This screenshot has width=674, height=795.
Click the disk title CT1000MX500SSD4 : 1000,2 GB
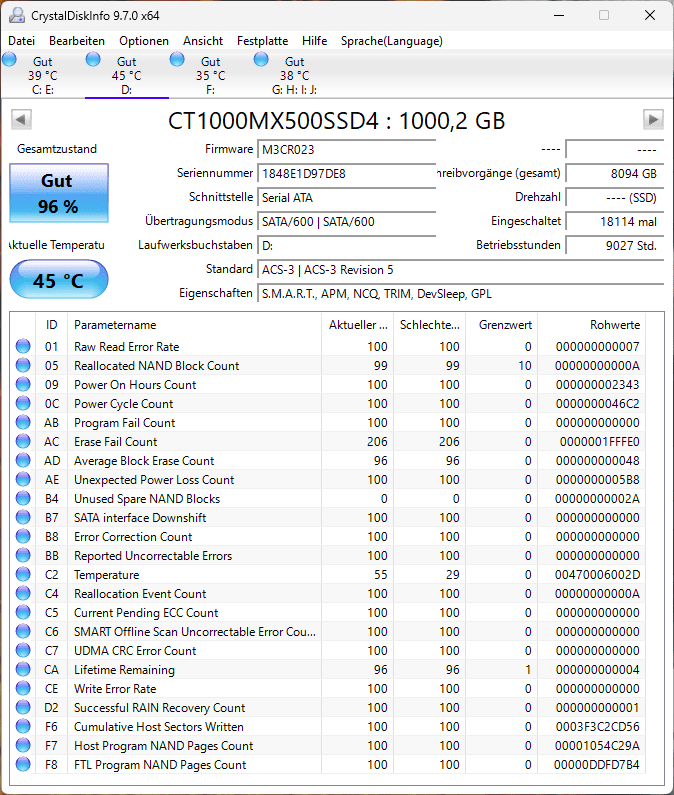click(336, 121)
